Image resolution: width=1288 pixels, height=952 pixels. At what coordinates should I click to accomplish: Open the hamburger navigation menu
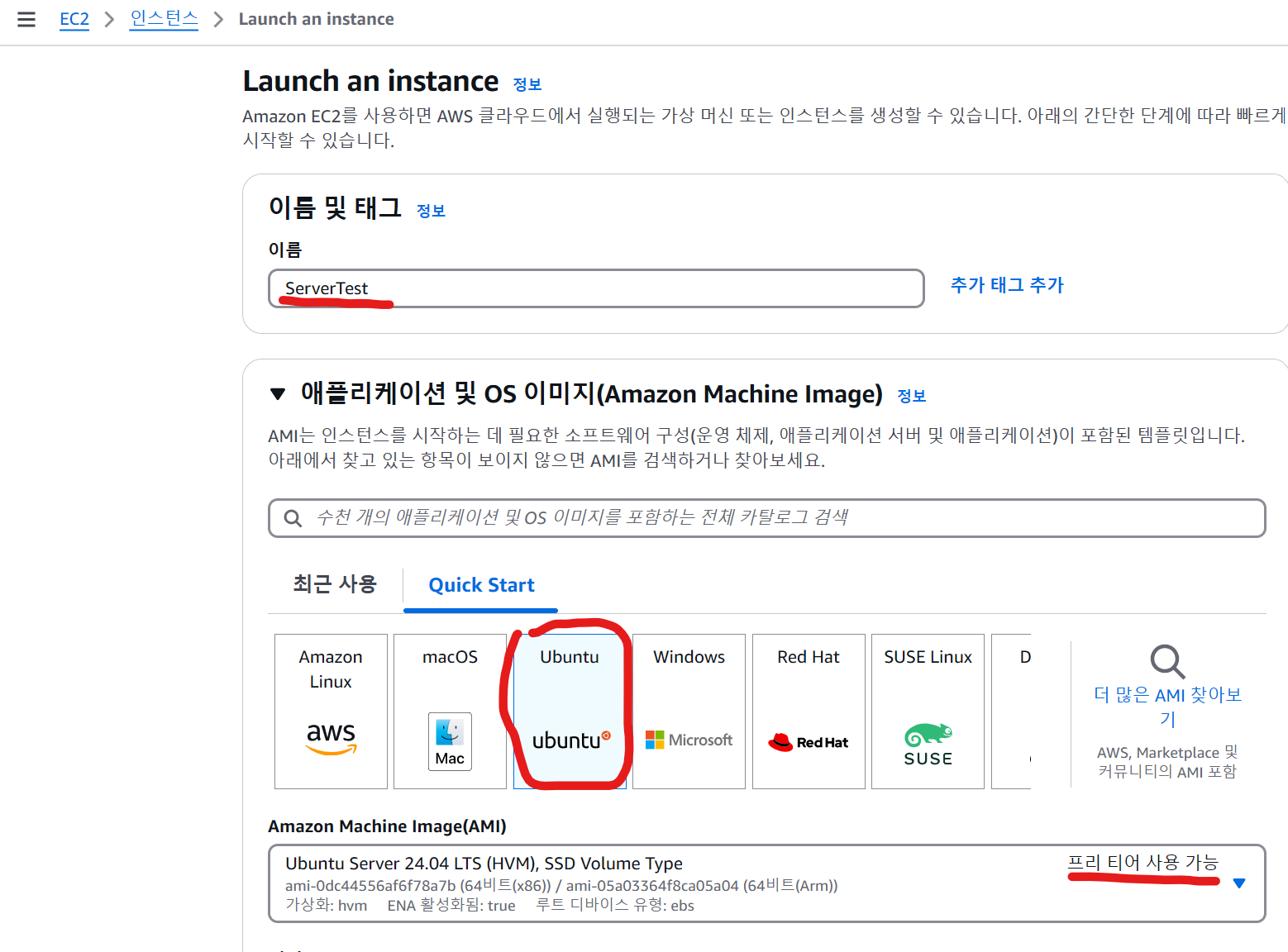[x=26, y=19]
